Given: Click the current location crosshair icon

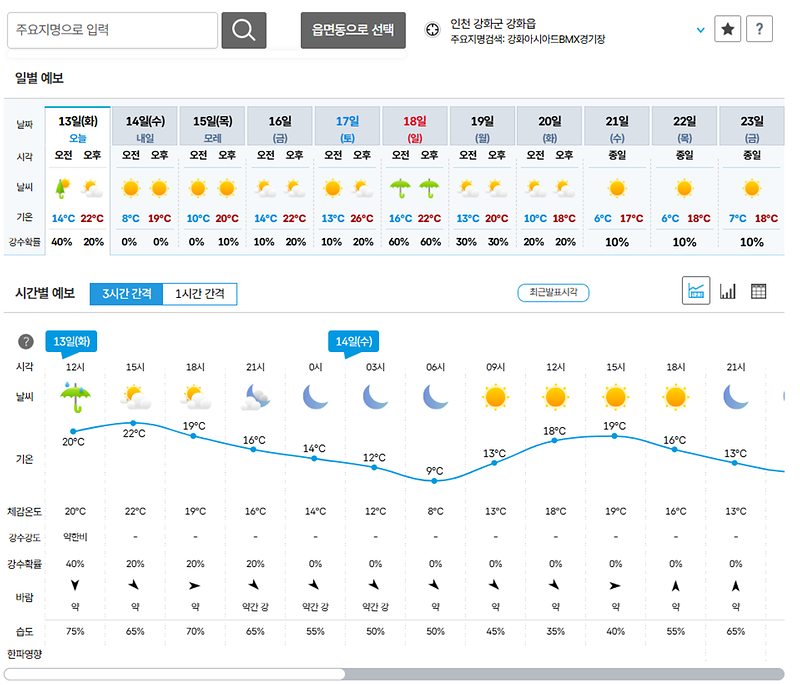Looking at the screenshot, I should [432, 30].
